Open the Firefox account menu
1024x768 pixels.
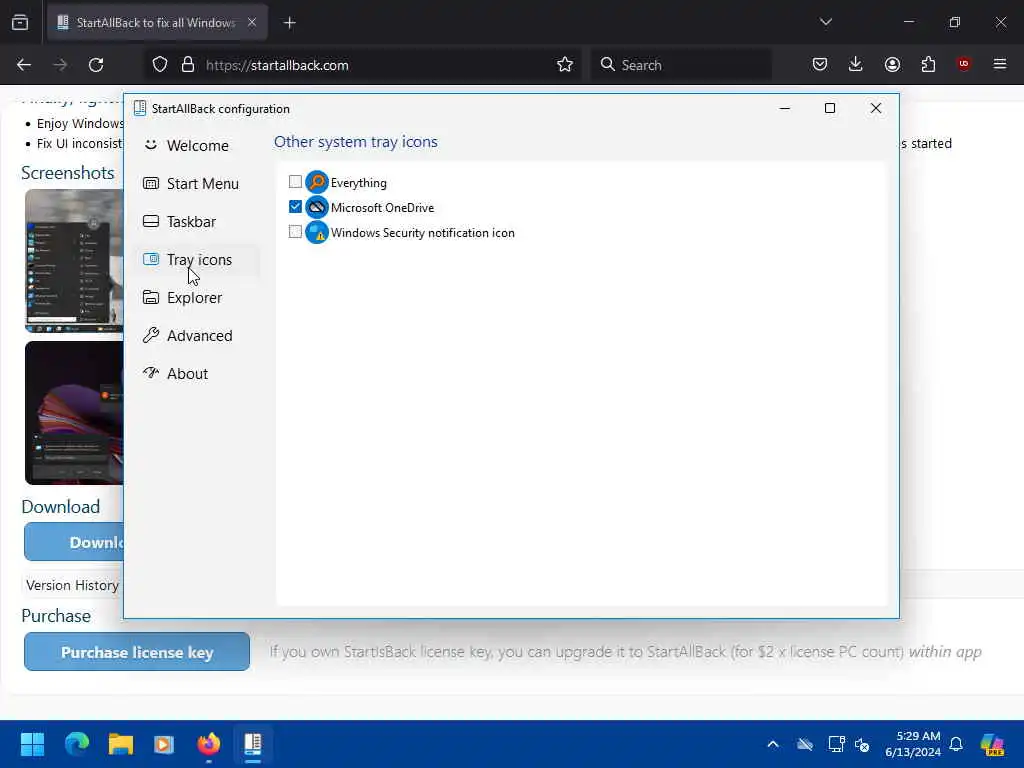pyautogui.click(x=892, y=64)
